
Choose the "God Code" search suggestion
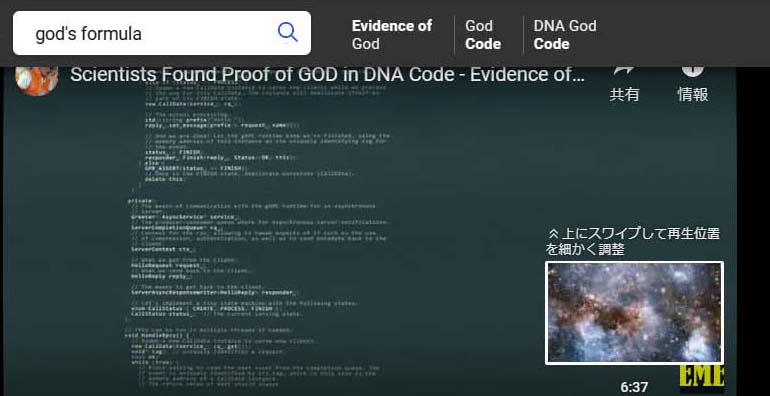[483, 34]
